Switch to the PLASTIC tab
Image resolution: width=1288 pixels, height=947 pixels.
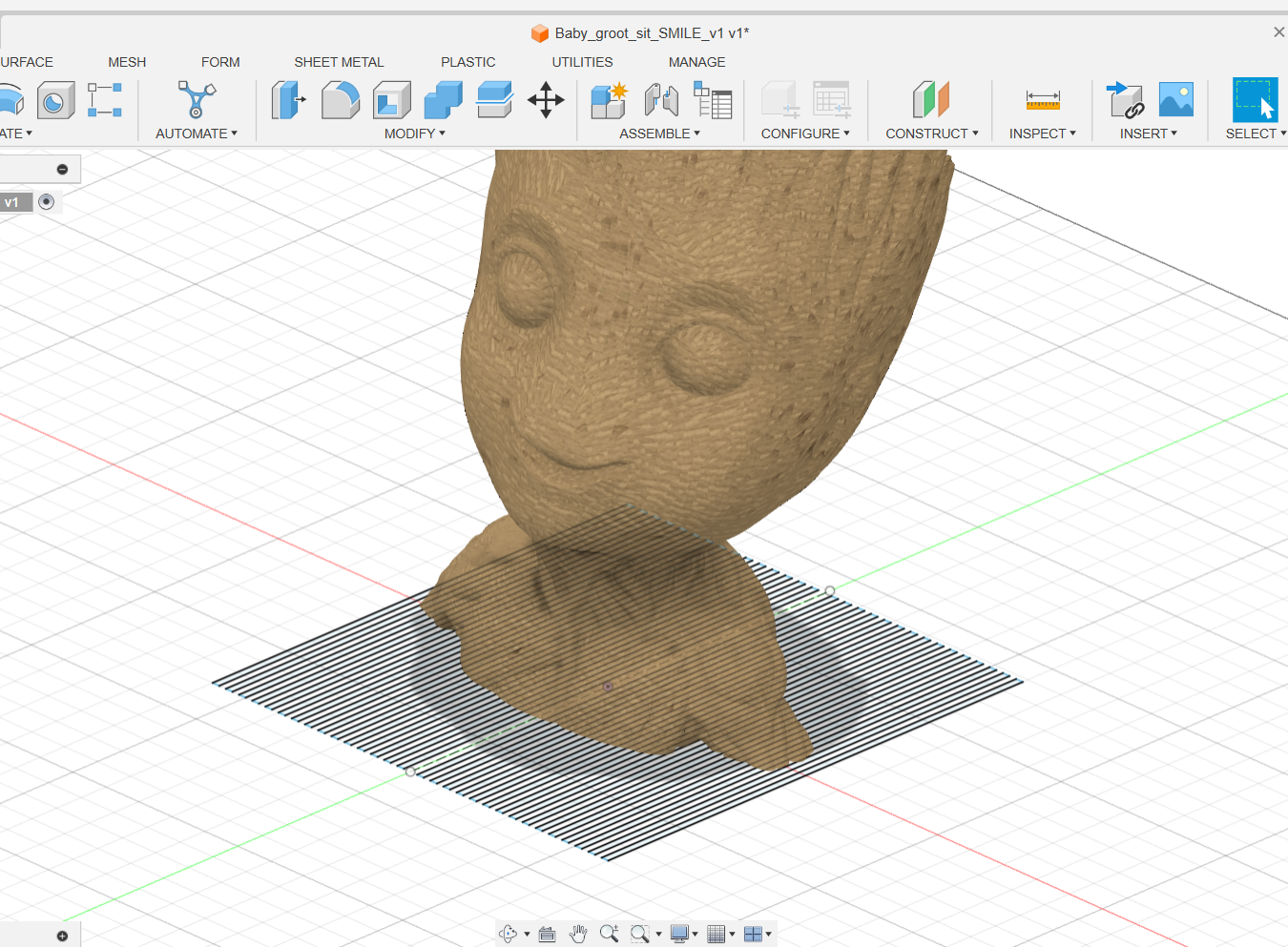tap(467, 62)
